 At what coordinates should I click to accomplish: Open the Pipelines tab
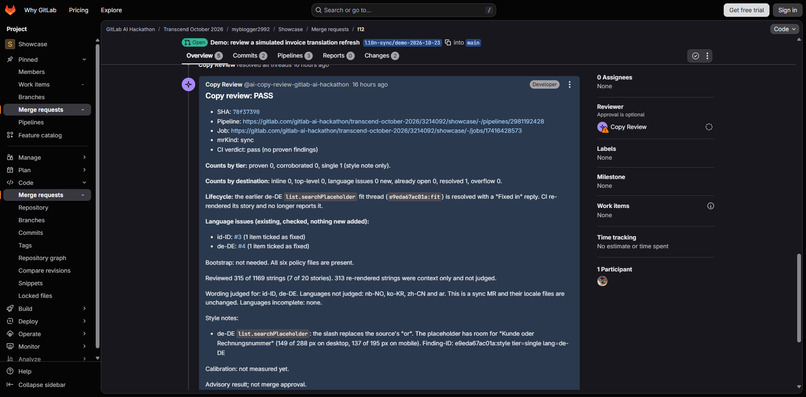295,56
